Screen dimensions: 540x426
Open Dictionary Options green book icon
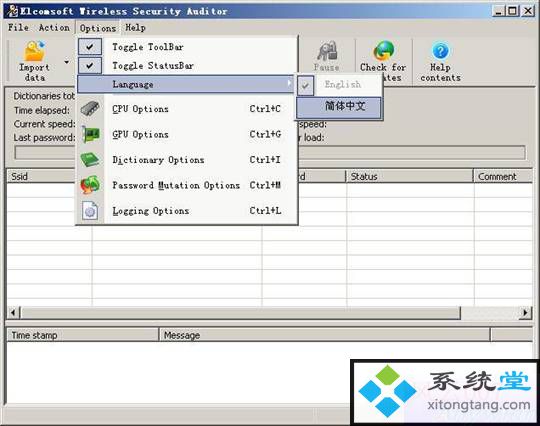[90, 160]
